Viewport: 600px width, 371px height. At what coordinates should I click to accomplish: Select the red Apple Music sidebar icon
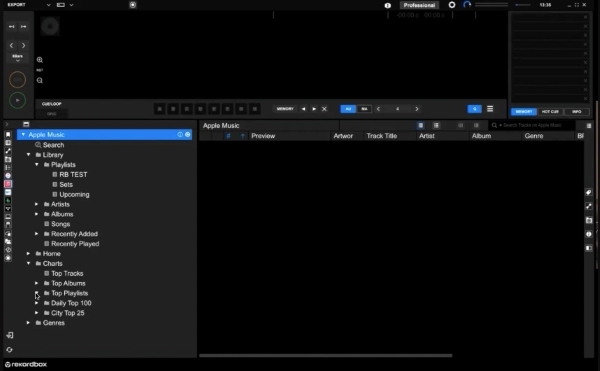click(x=8, y=184)
